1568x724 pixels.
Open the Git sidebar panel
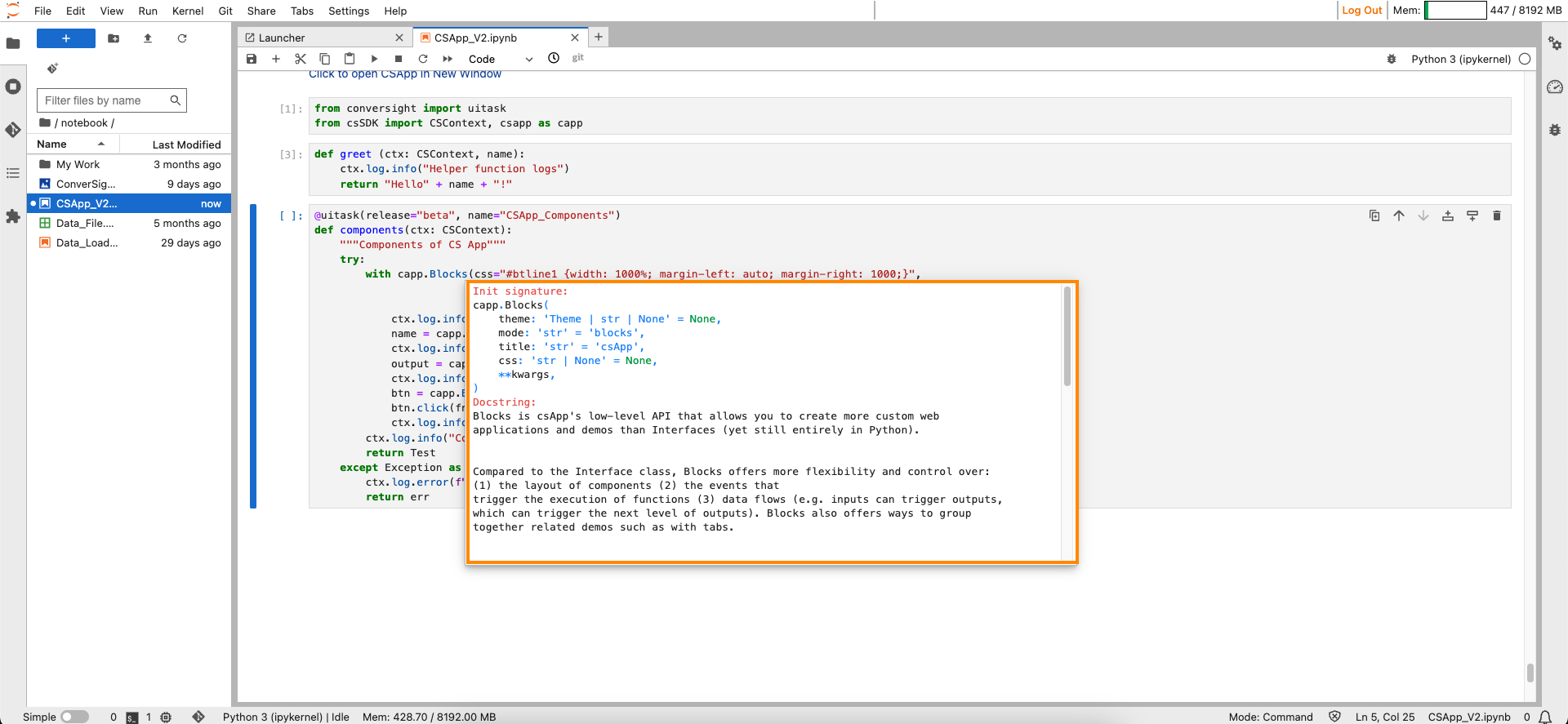13,130
